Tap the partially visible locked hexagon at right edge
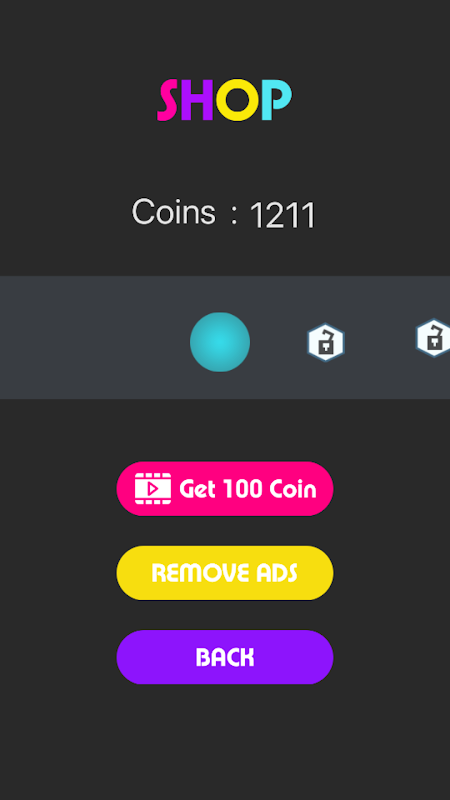450x800 pixels. point(433,338)
